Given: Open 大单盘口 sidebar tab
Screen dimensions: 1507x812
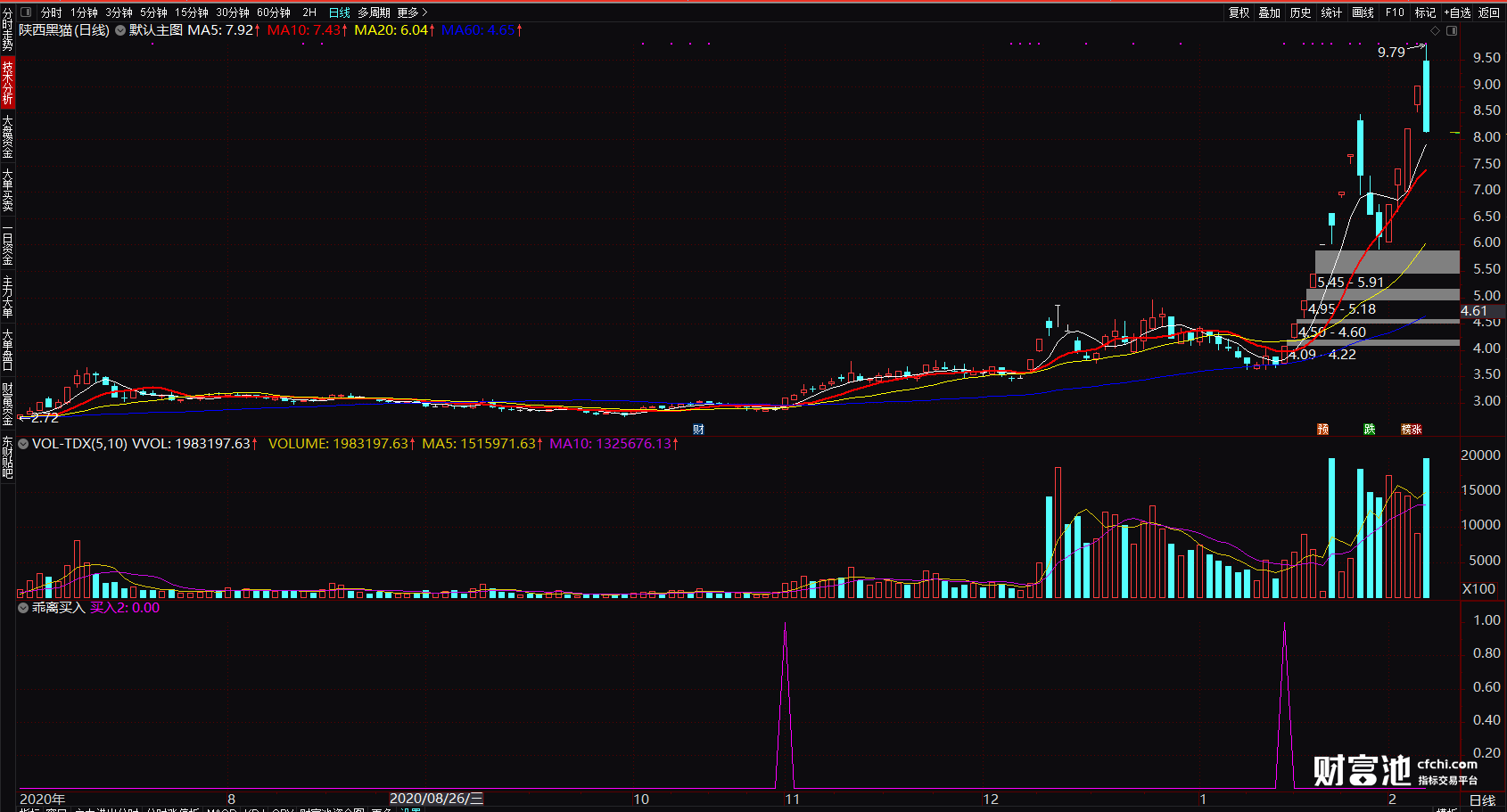Looking at the screenshot, I should [x=7, y=350].
